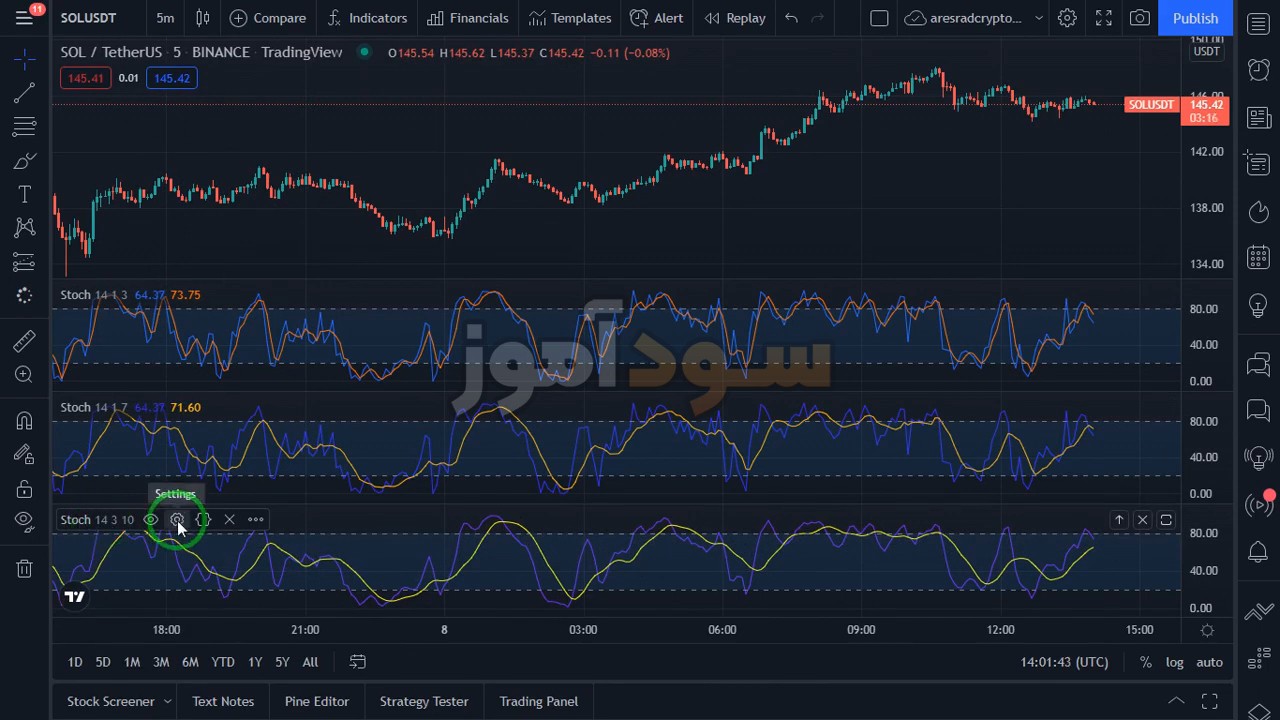Open the Templates indicator dropdown
Image resolution: width=1280 pixels, height=720 pixels.
pos(570,18)
